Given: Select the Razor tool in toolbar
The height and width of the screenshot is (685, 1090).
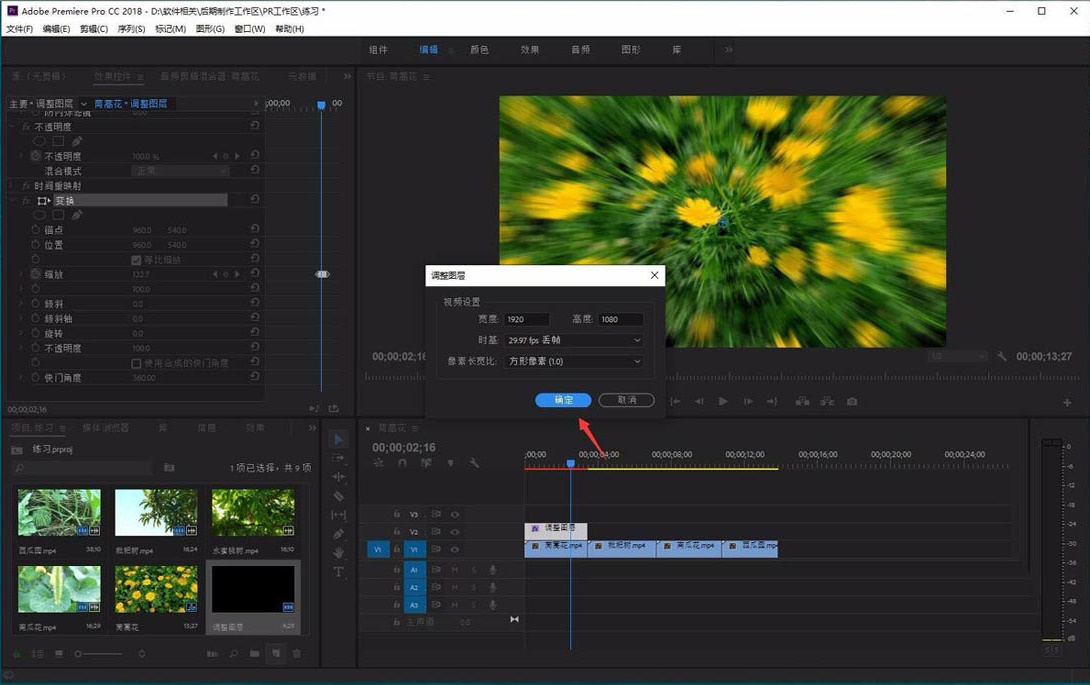Looking at the screenshot, I should point(338,496).
